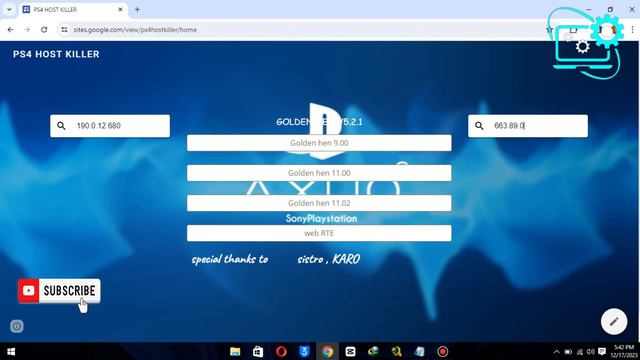The width and height of the screenshot is (640, 360).
Task: Open Opera browser from taskbar
Action: pyautogui.click(x=281, y=351)
